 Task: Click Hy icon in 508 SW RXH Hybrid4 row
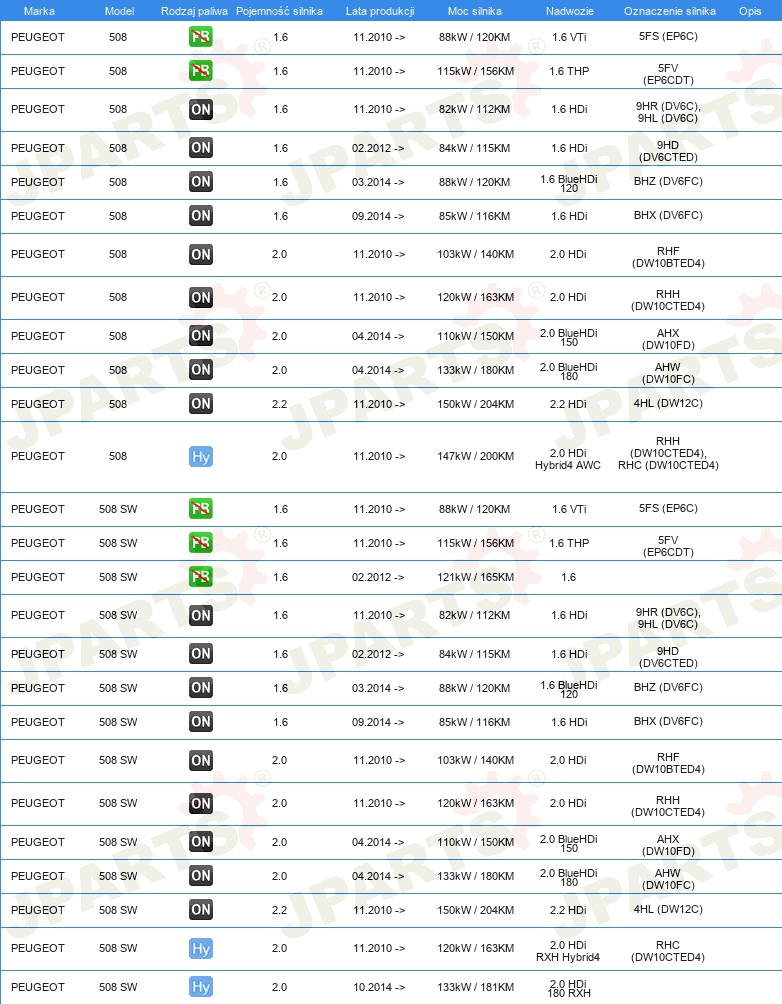[200, 948]
